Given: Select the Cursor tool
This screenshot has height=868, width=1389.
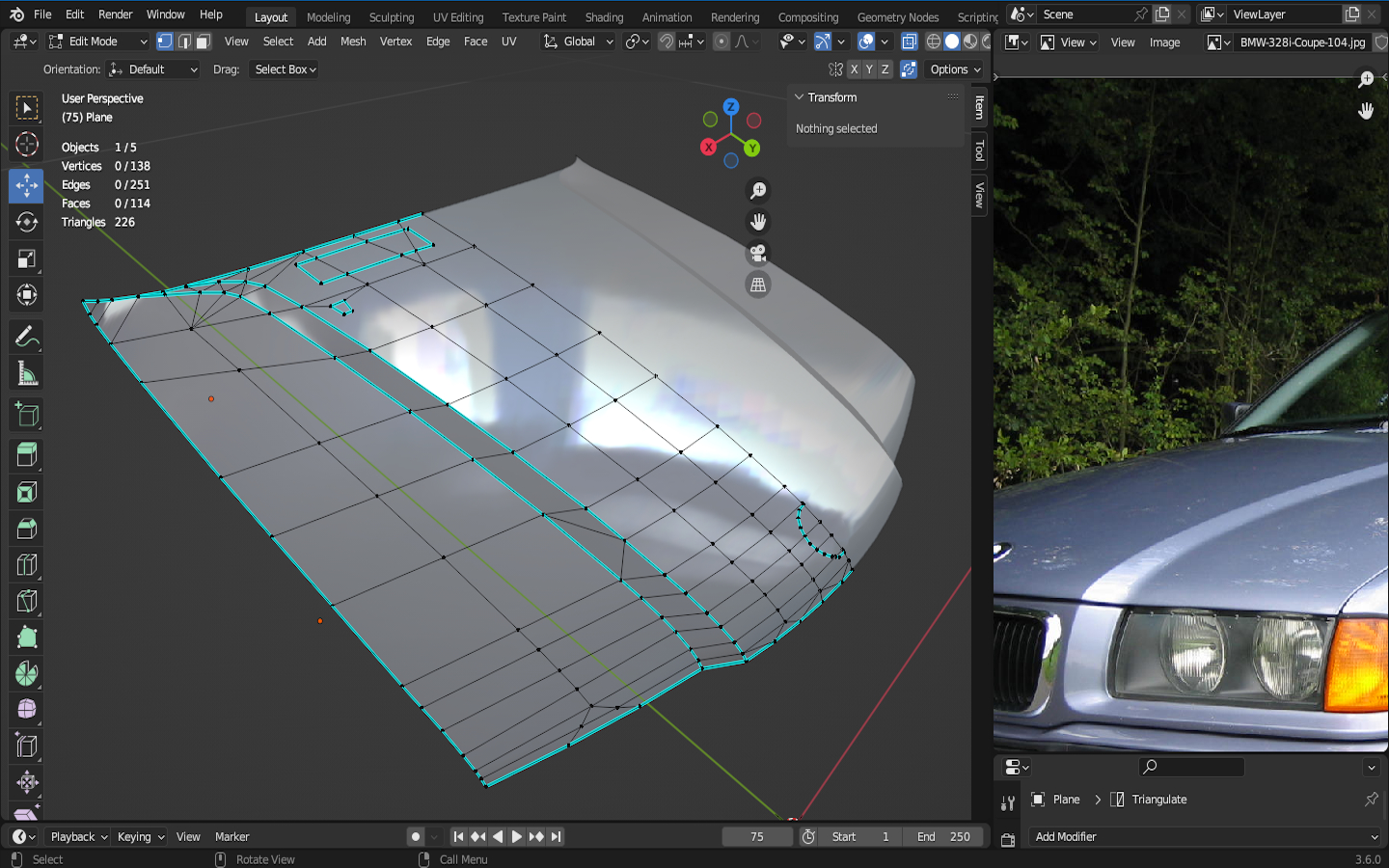Looking at the screenshot, I should pos(26,145).
